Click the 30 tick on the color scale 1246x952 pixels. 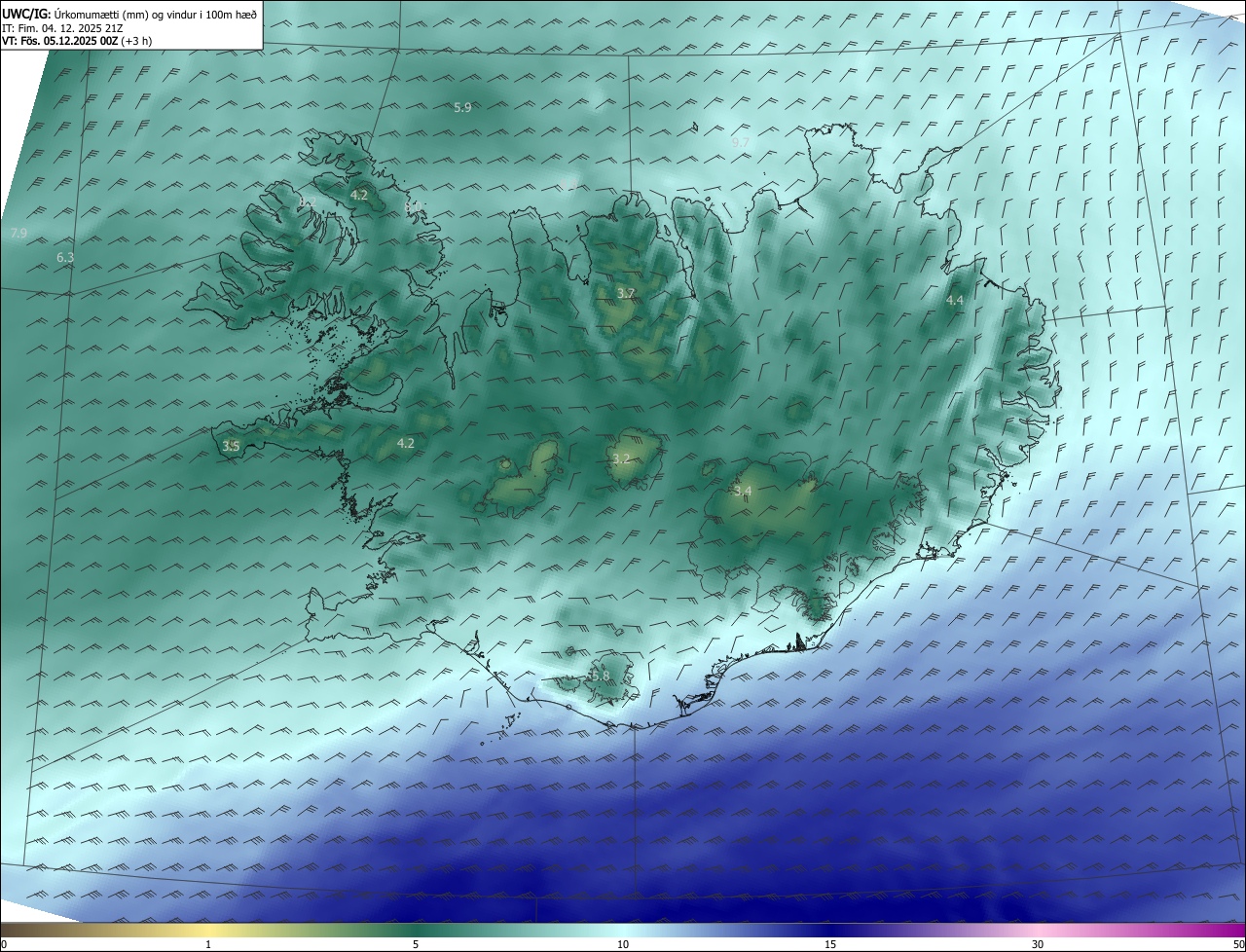point(1038,945)
